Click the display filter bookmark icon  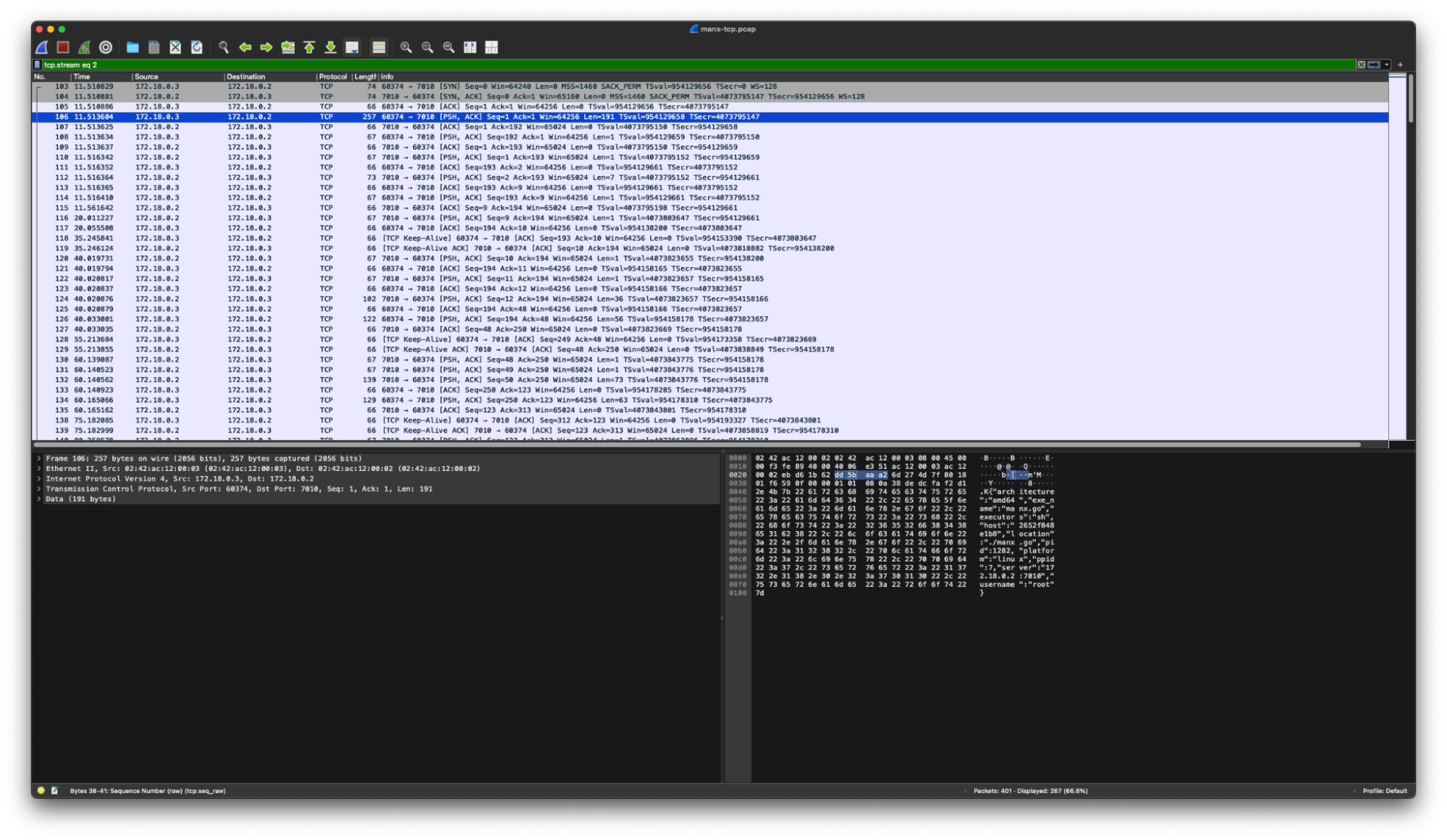(x=38, y=64)
